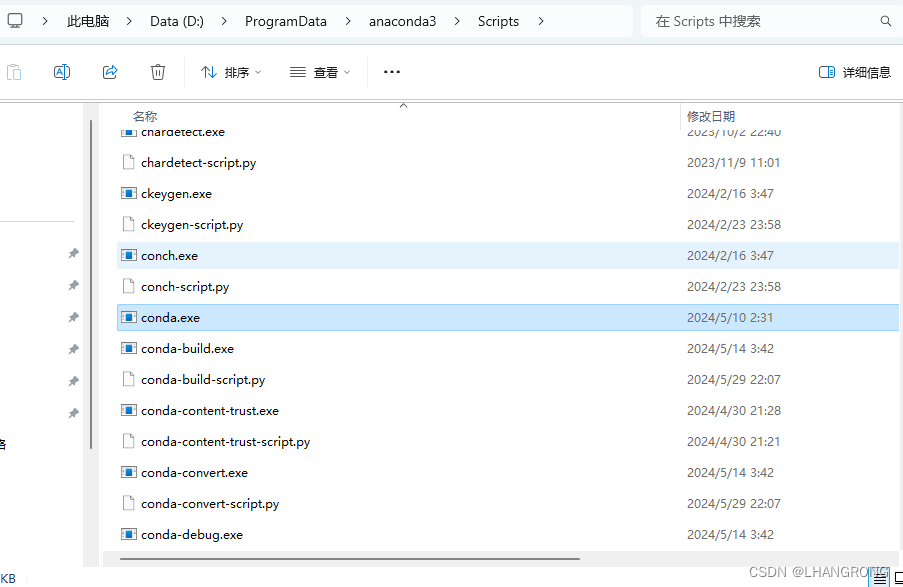903x587 pixels.
Task: Expand chevron after Data (D:)
Action: 224,21
